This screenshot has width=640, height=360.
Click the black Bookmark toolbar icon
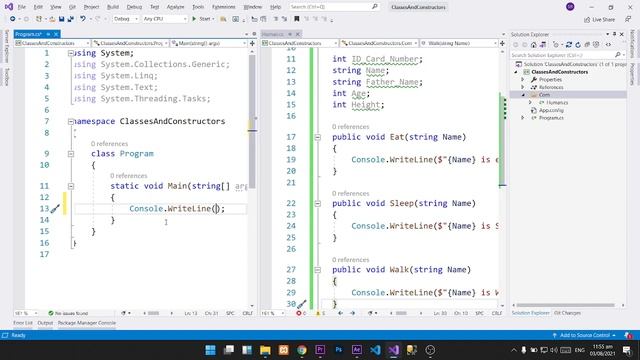[x=297, y=19]
